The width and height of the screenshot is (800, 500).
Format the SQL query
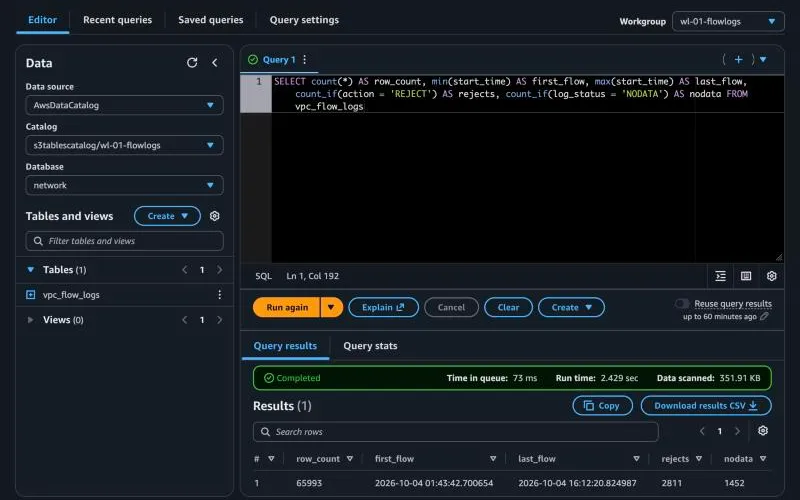(x=720, y=276)
